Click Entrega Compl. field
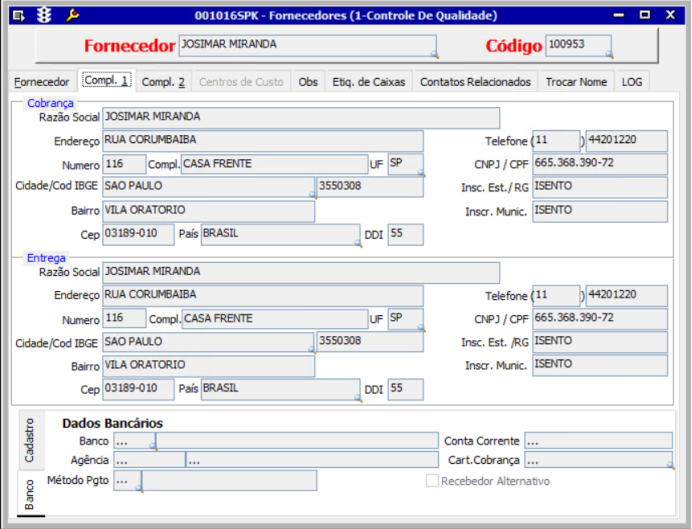Screen dimensions: 692x529 pyautogui.click(x=275, y=319)
